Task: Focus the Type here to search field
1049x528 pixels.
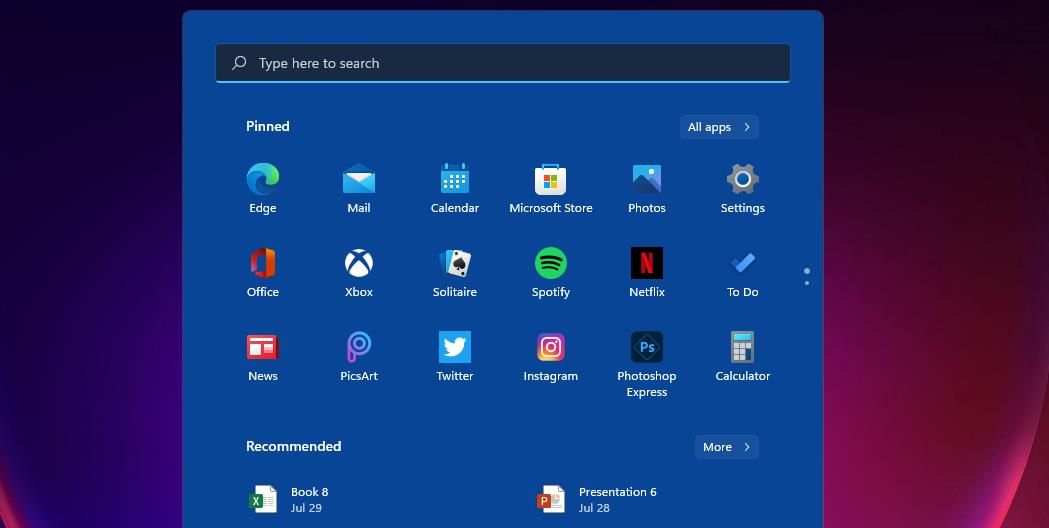Action: pyautogui.click(x=502, y=63)
